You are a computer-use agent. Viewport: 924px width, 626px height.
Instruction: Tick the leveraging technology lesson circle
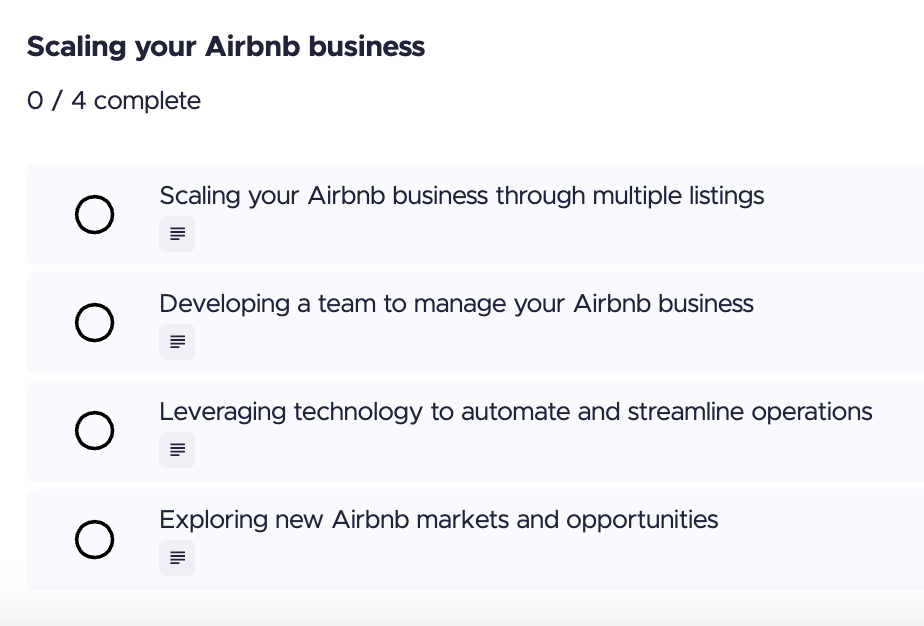pyautogui.click(x=94, y=431)
